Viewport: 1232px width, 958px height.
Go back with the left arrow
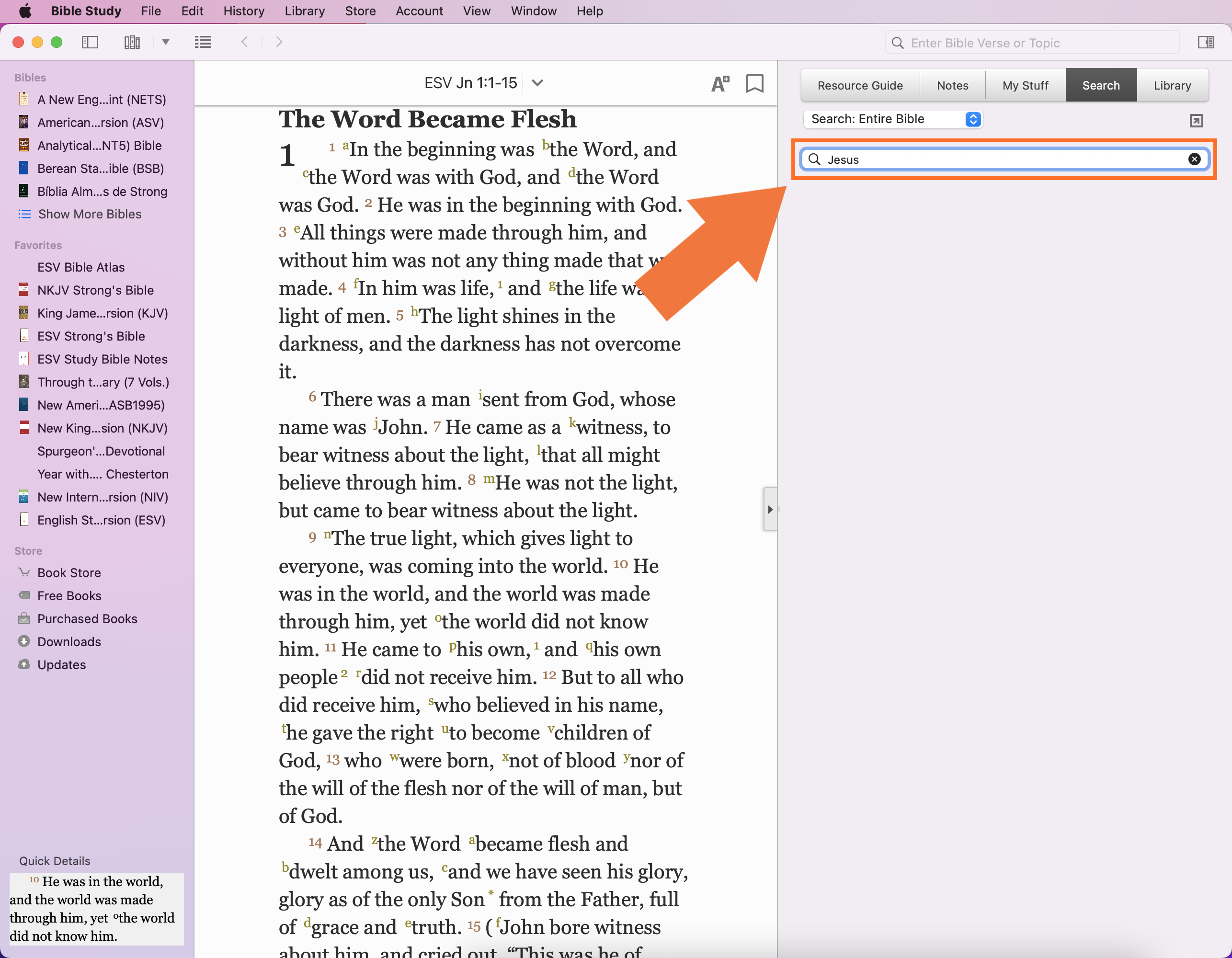click(x=245, y=42)
